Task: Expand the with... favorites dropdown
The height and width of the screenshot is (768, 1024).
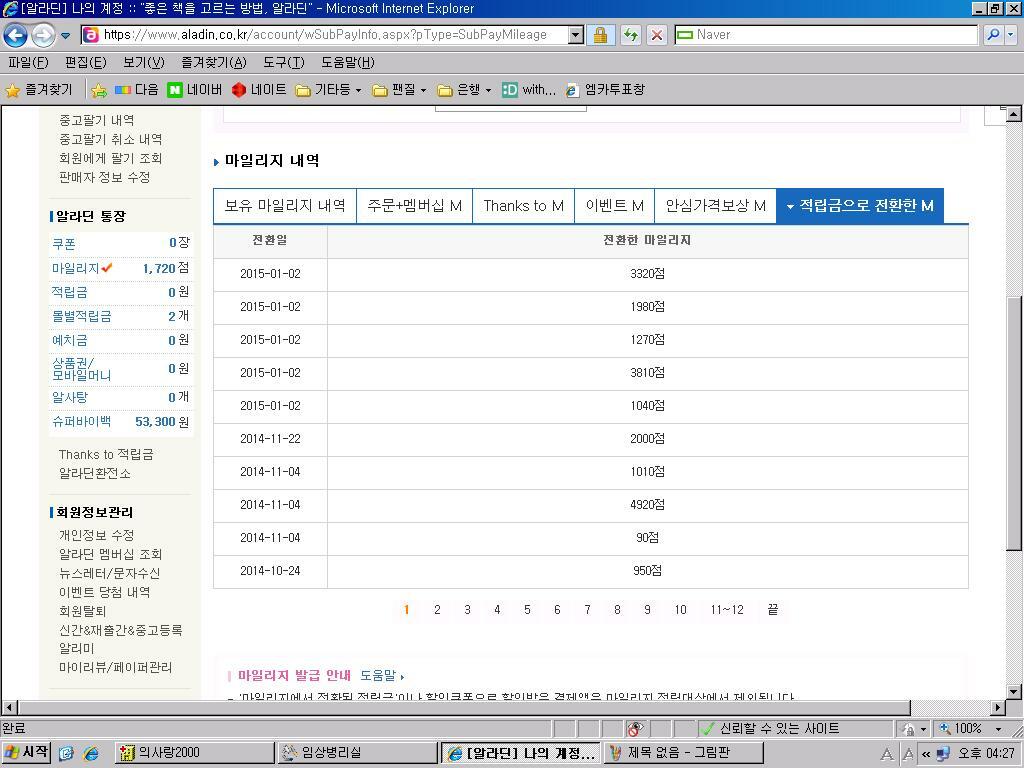Action: [x=529, y=90]
